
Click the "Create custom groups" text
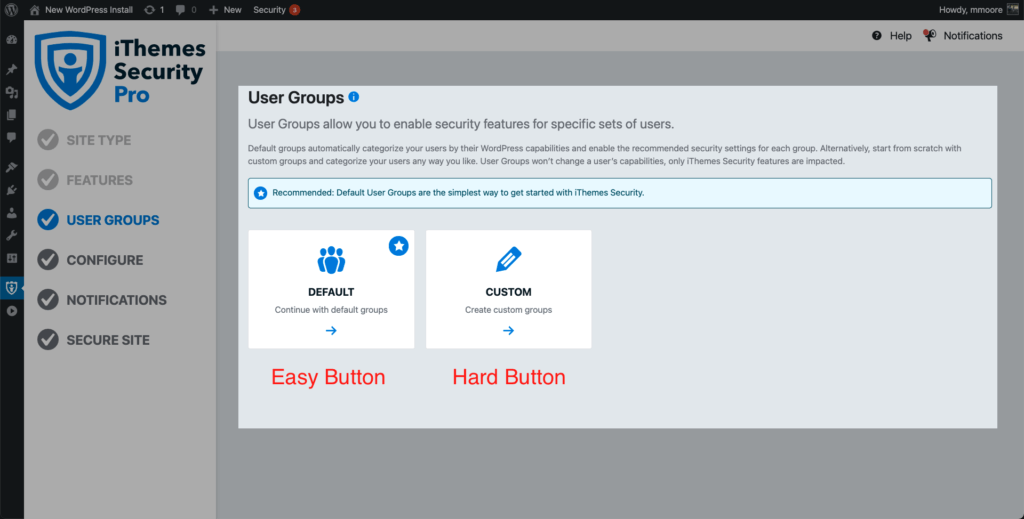pyautogui.click(x=509, y=310)
